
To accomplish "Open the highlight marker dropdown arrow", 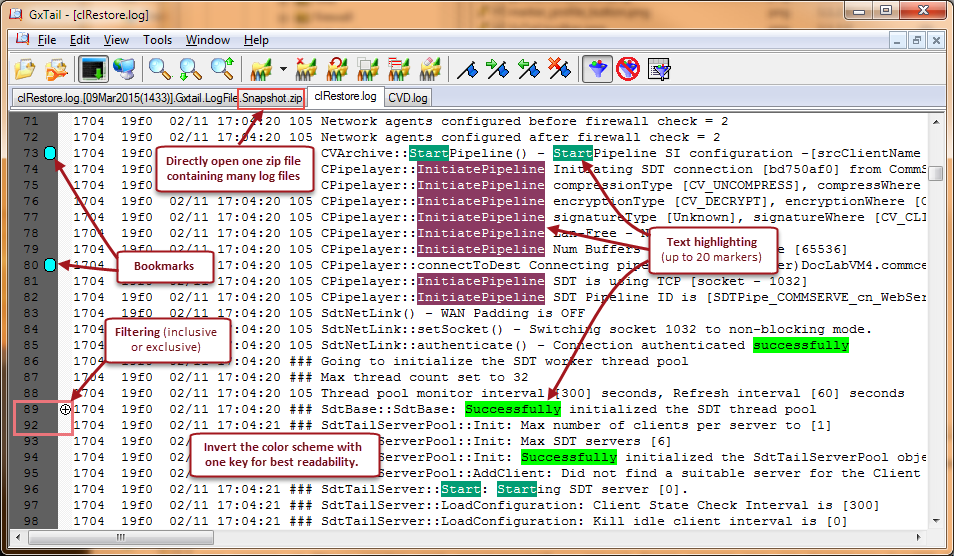I will pyautogui.click(x=283, y=70).
